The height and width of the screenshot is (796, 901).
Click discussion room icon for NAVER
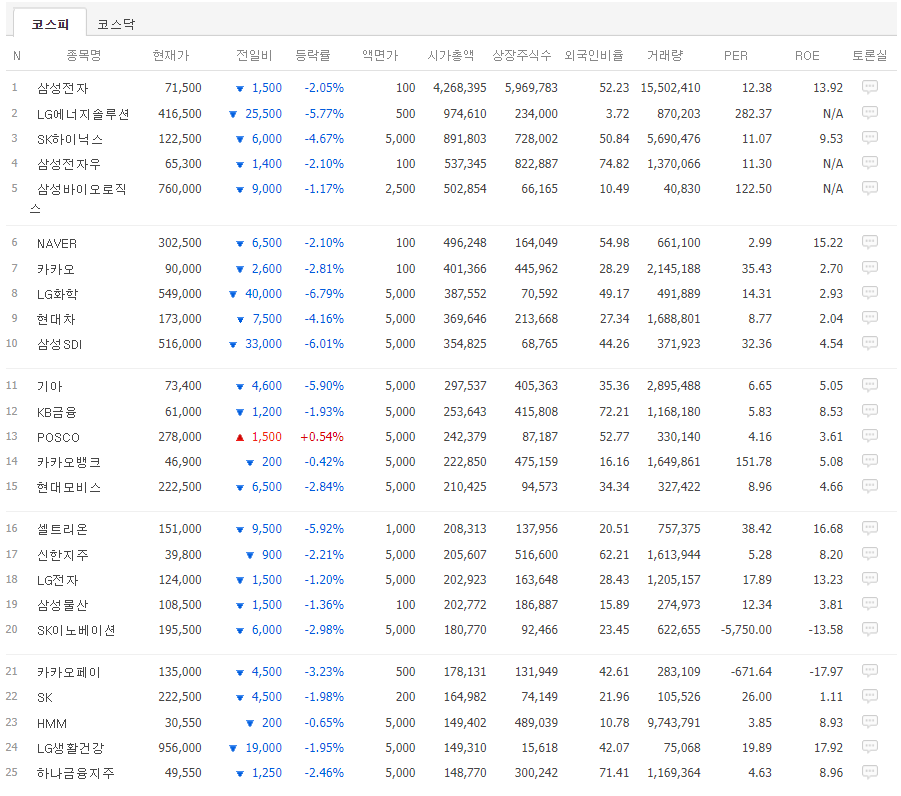[869, 242]
